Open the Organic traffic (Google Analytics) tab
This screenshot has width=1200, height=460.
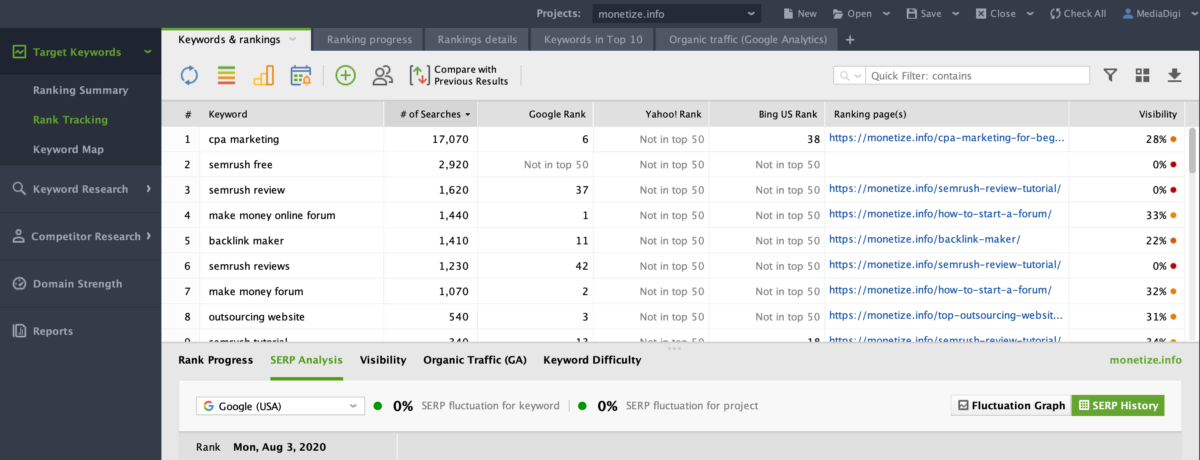click(747, 40)
